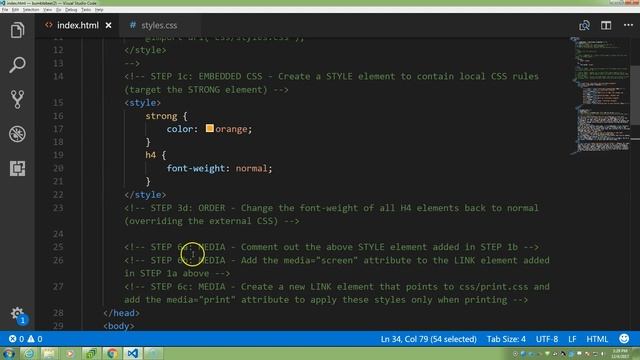Image resolution: width=640 pixels, height=360 pixels.
Task: Open the Edit menu
Action: 16,9
